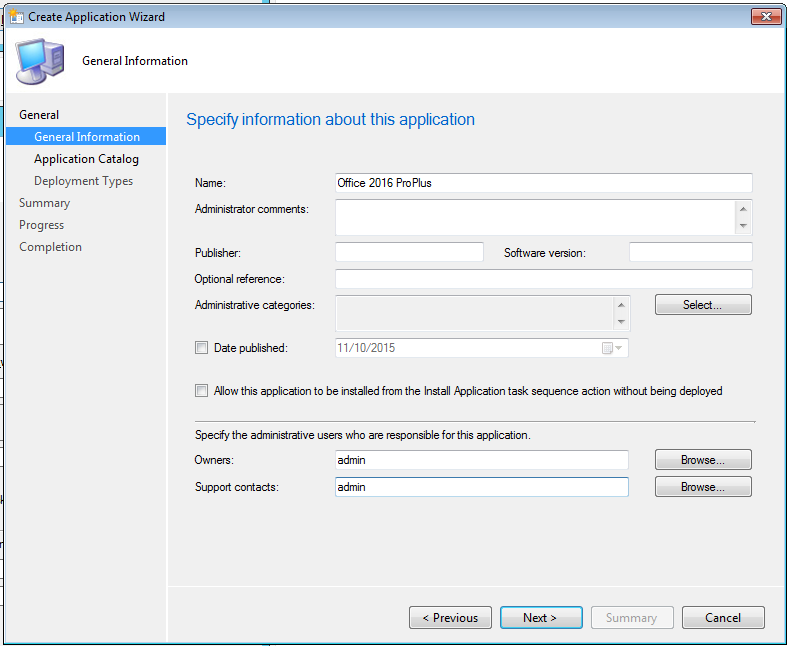Open the Deployment Types step

pos(83,181)
